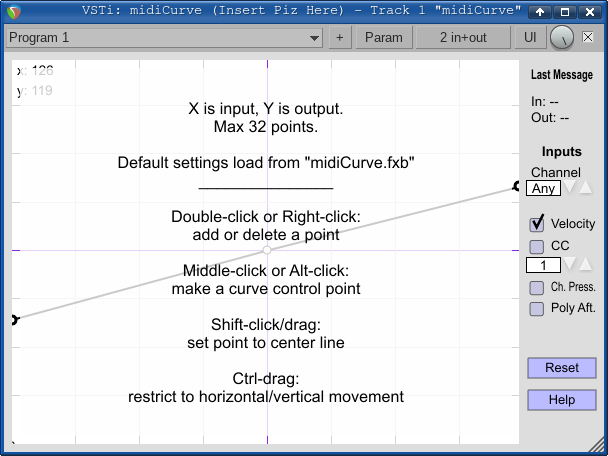Pin window with the up-arrow title button
Viewport: 608px width, 456px height.
click(x=540, y=12)
